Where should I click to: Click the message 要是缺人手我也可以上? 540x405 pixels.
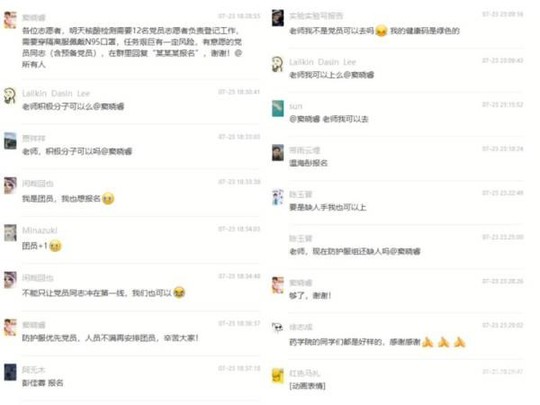pyautogui.click(x=328, y=207)
